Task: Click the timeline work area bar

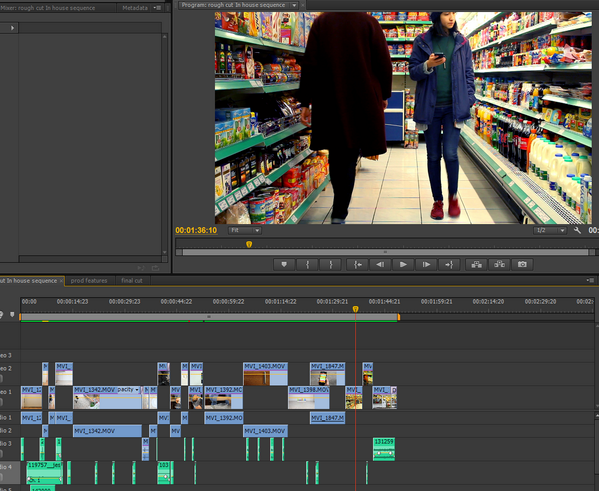Action: (209, 317)
